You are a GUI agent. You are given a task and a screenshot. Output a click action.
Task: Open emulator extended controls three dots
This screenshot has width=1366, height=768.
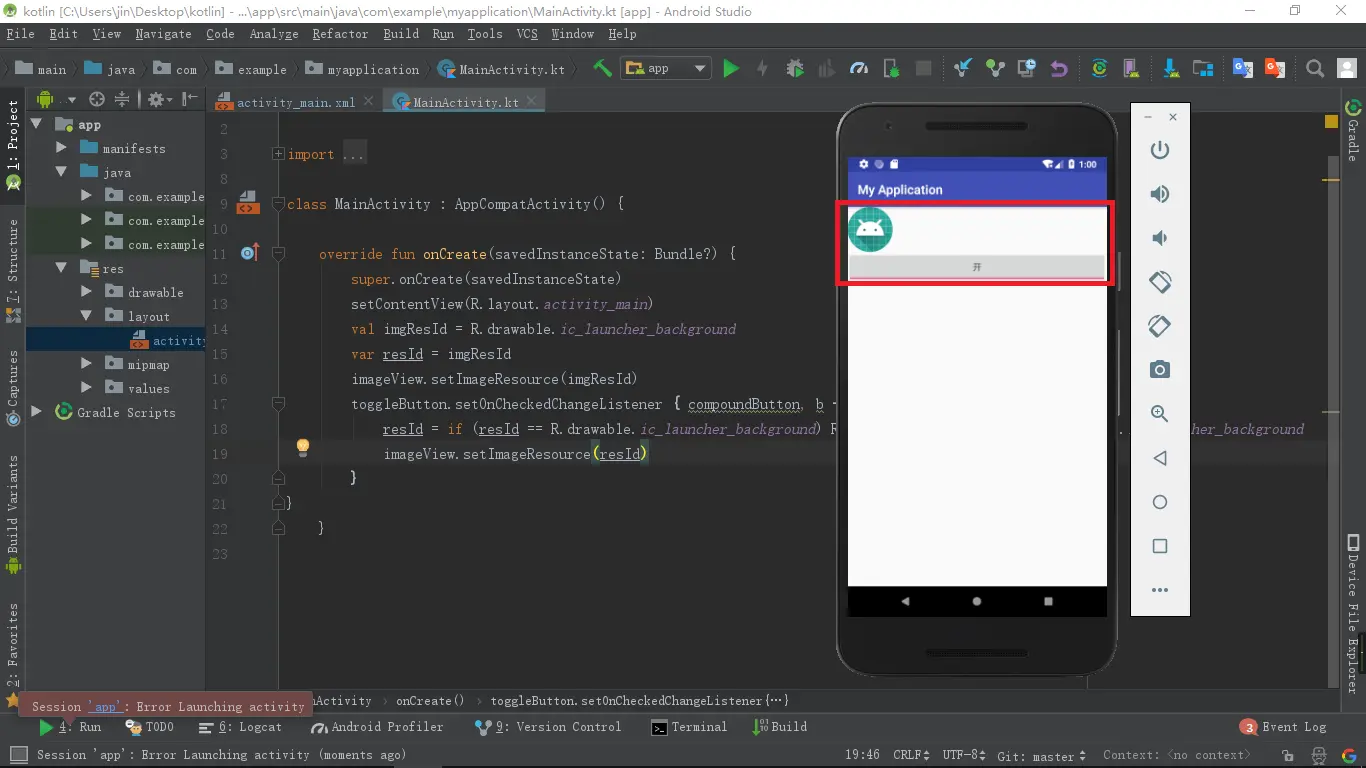pyautogui.click(x=1160, y=590)
